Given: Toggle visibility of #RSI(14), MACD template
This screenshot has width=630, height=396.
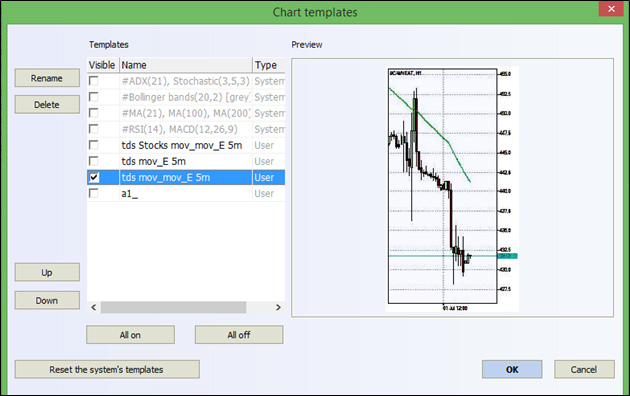Looking at the screenshot, I should point(94,129).
